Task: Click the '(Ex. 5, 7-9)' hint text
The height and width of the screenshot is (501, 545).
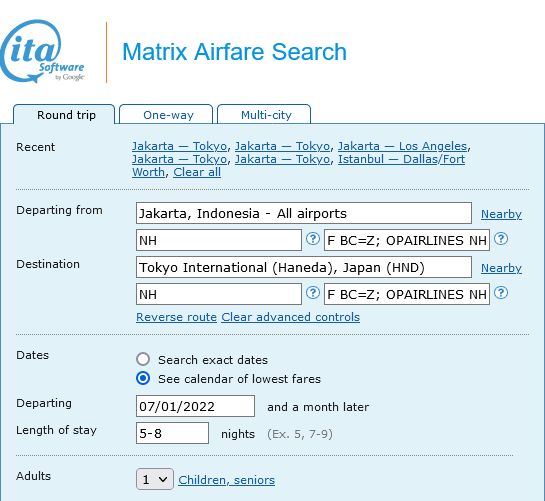Action: [300, 434]
